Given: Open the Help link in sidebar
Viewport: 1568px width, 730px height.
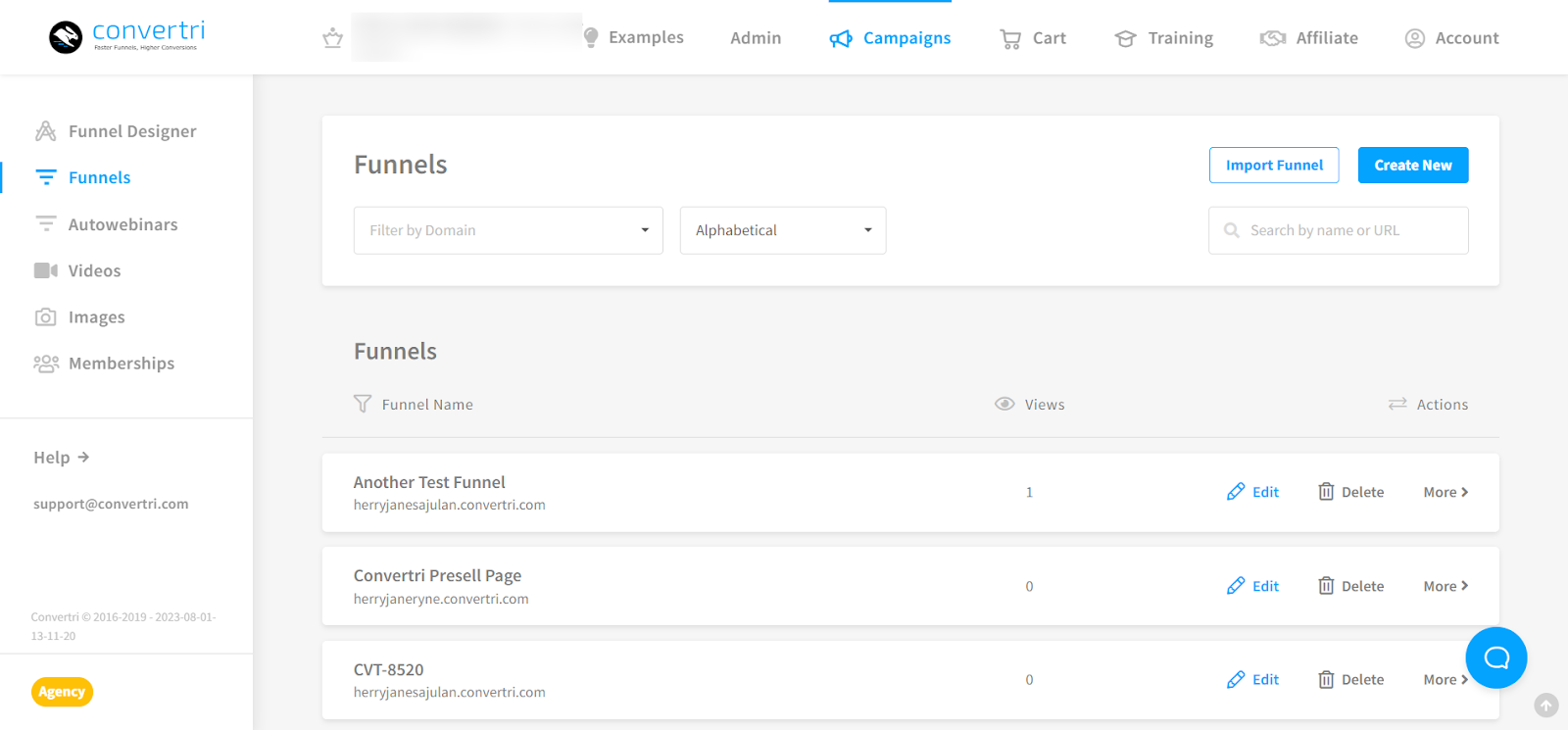Looking at the screenshot, I should coord(61,458).
